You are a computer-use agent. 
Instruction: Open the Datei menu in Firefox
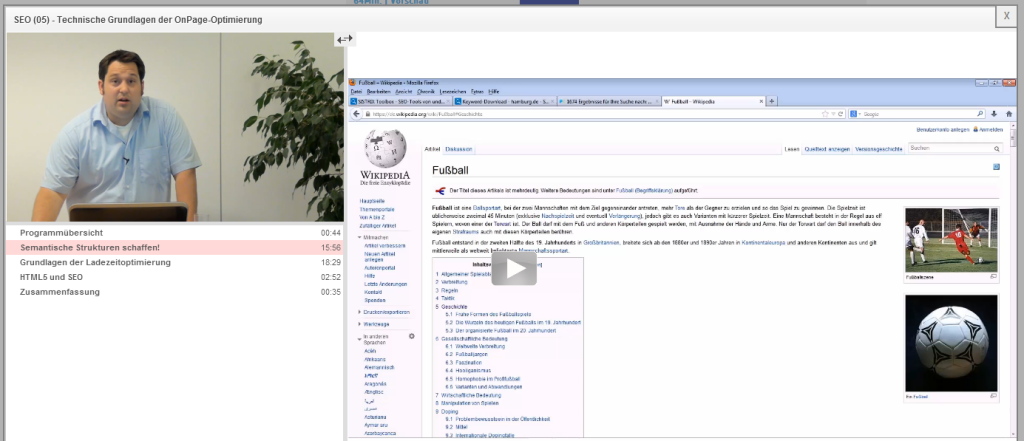pyautogui.click(x=356, y=91)
